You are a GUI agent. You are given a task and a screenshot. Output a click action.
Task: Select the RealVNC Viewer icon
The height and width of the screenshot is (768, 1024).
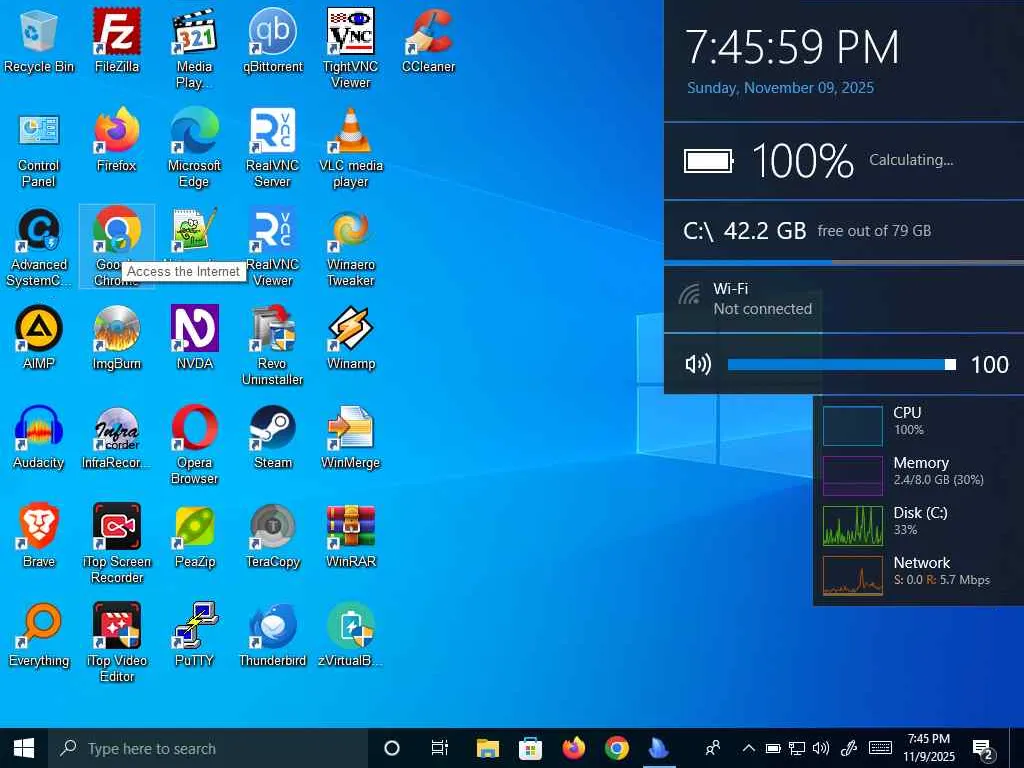click(x=272, y=248)
